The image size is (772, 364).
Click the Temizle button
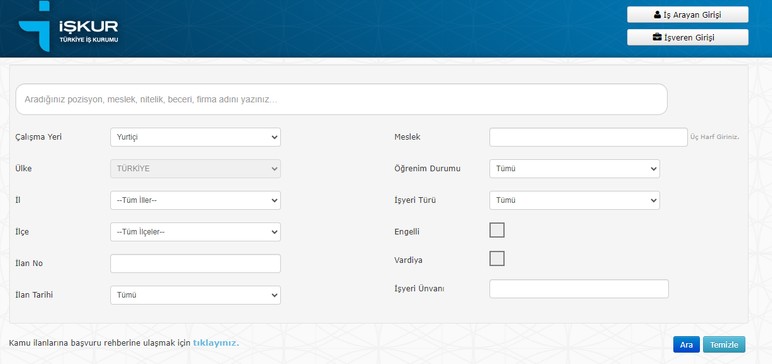(x=724, y=345)
